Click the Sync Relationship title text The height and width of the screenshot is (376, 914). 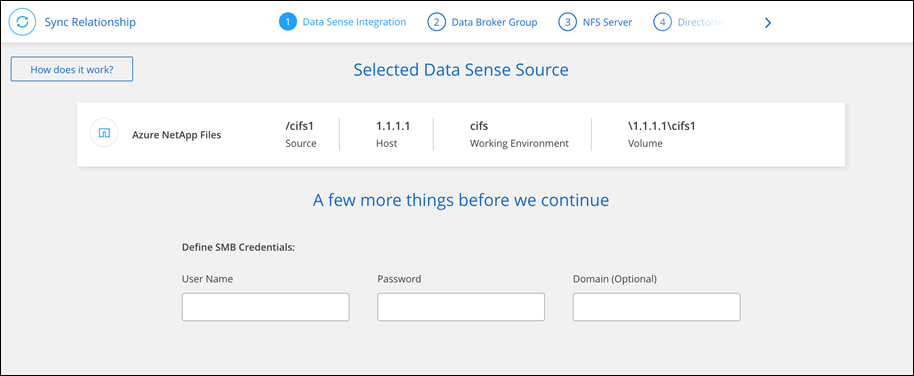coord(90,22)
